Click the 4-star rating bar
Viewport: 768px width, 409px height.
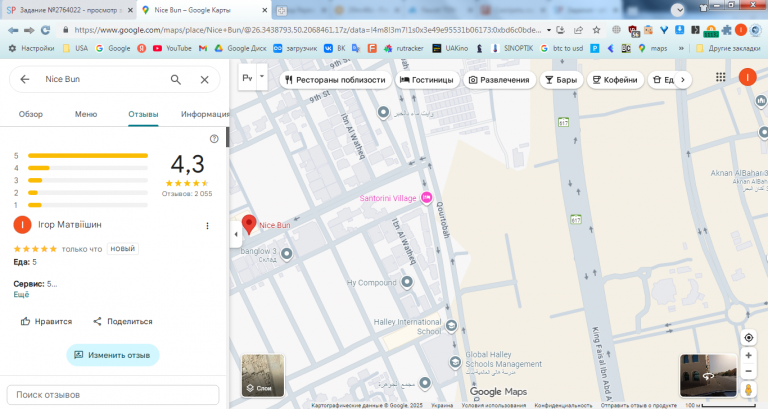88,168
